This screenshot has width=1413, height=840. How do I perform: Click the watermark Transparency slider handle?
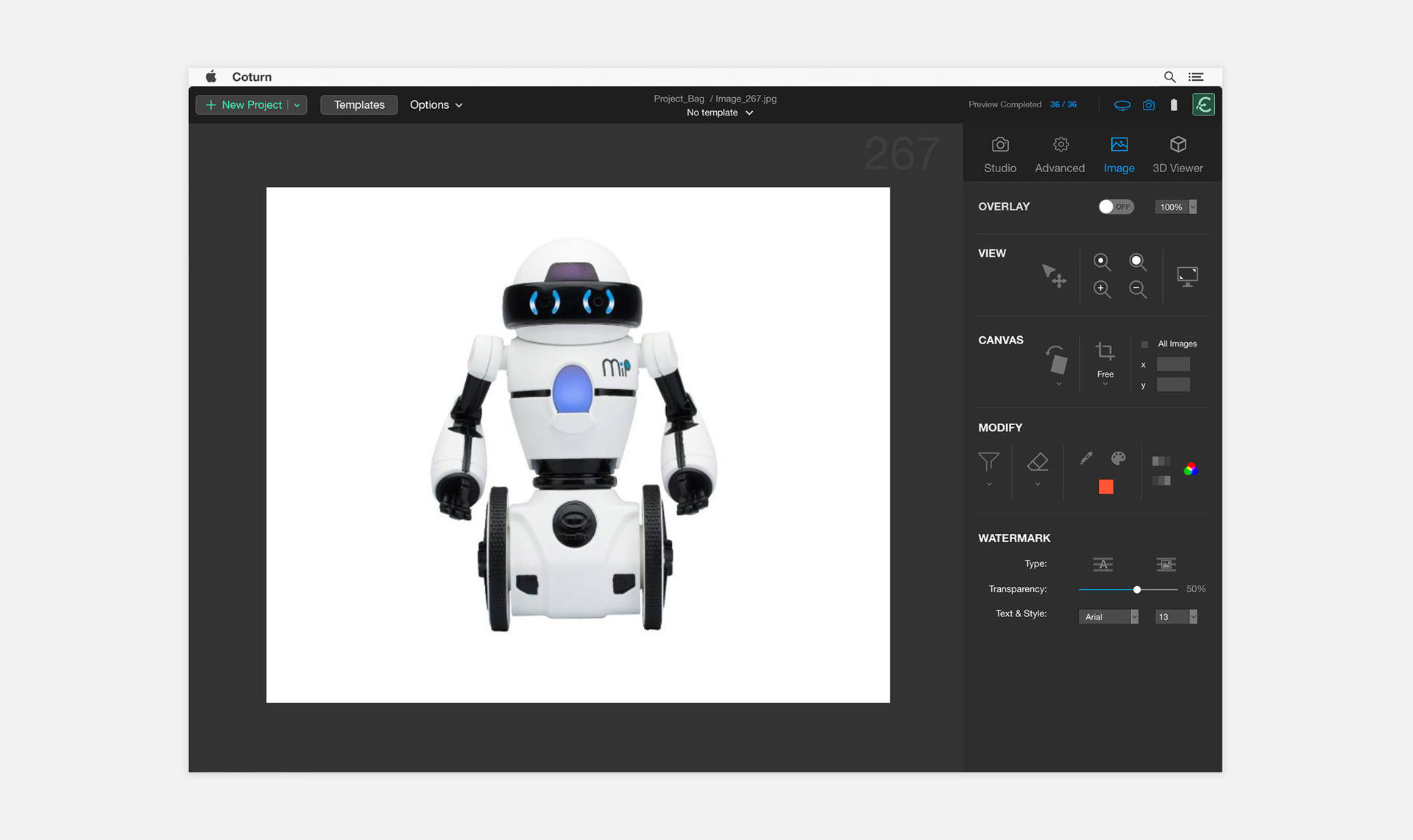1137,590
